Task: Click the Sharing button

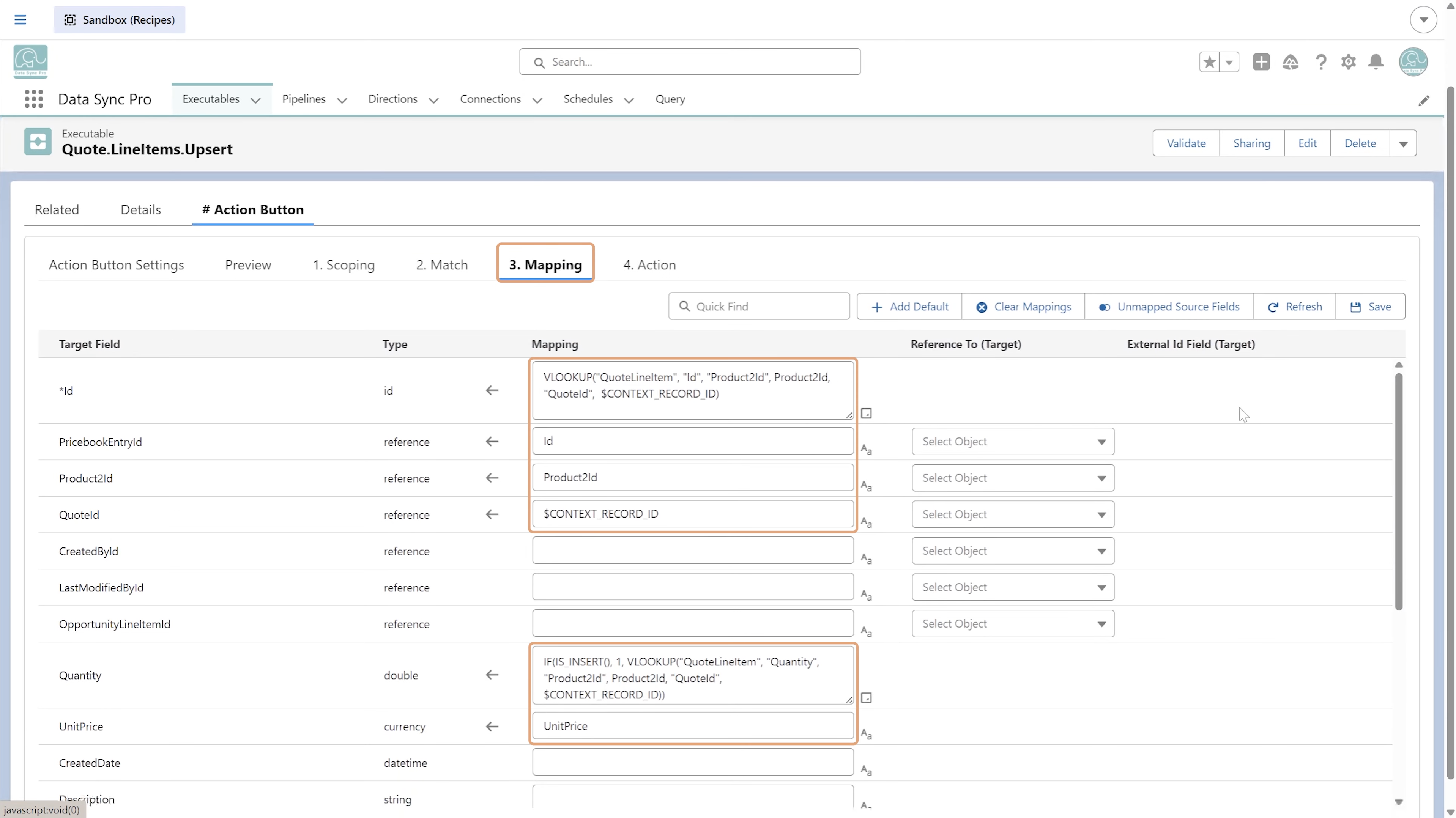Action: (1251, 143)
